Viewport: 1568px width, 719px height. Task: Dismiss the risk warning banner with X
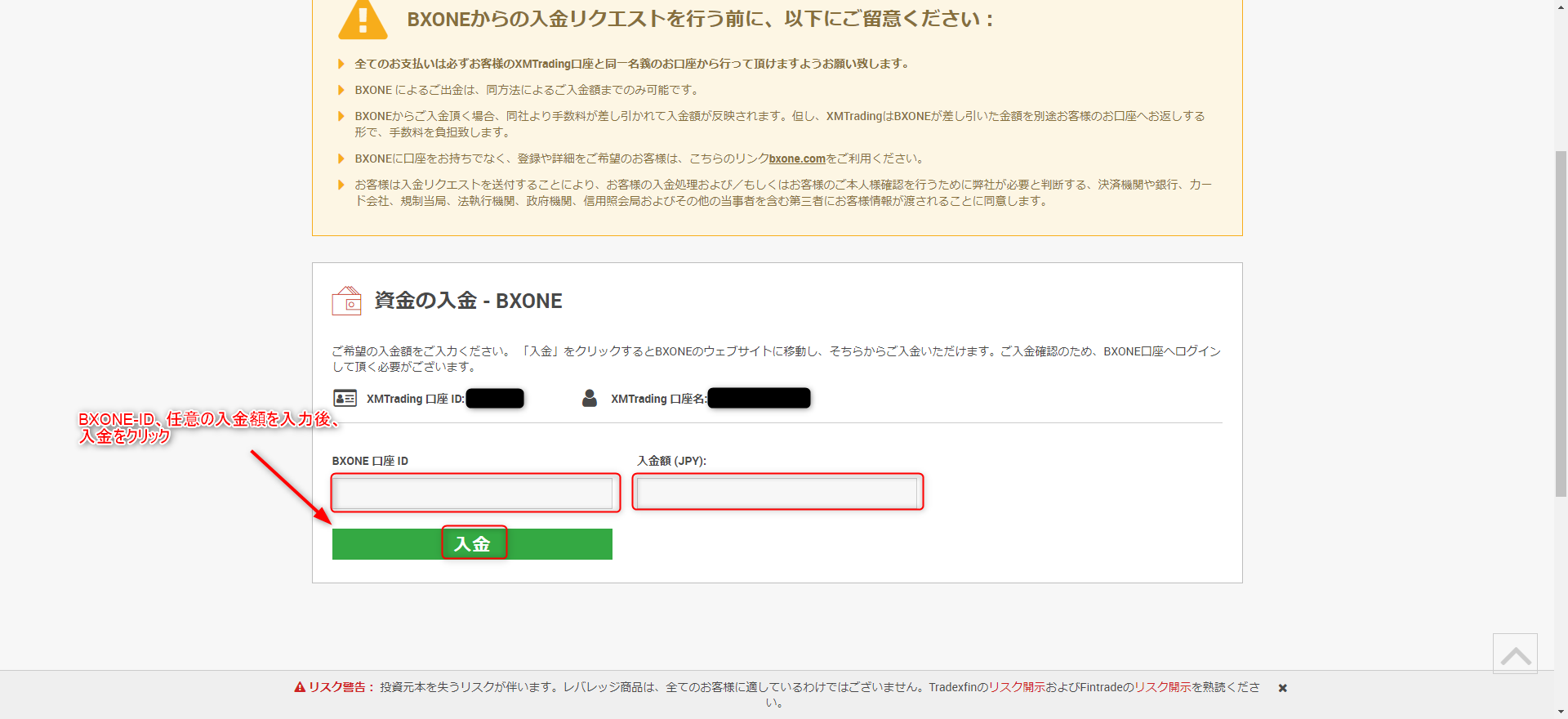pyautogui.click(x=1282, y=688)
